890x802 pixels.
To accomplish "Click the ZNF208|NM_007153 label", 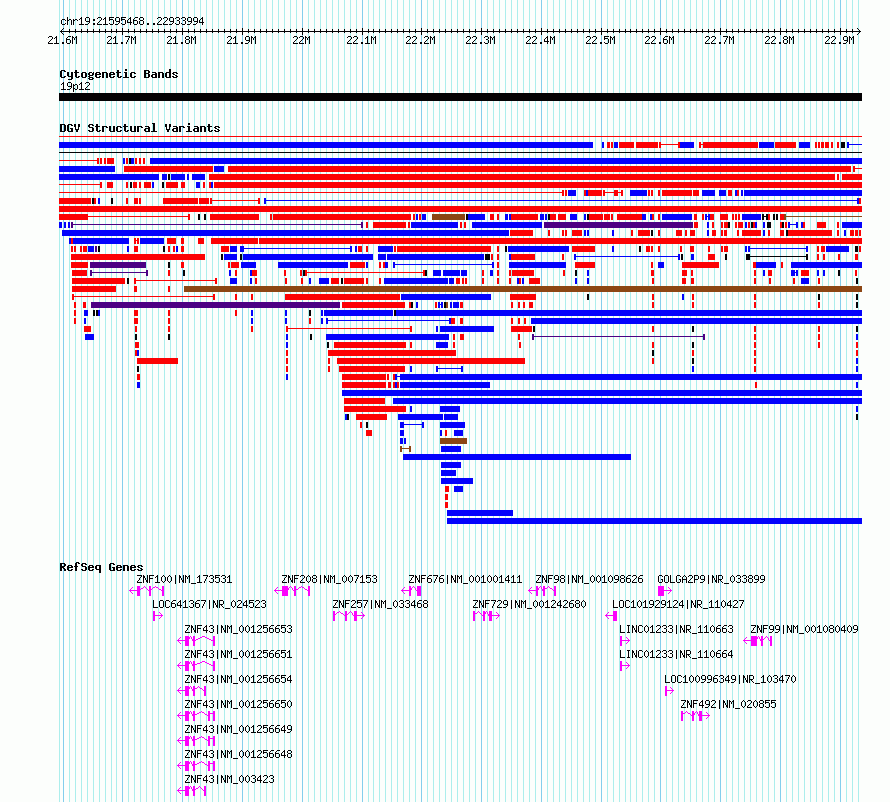I will (x=329, y=579).
